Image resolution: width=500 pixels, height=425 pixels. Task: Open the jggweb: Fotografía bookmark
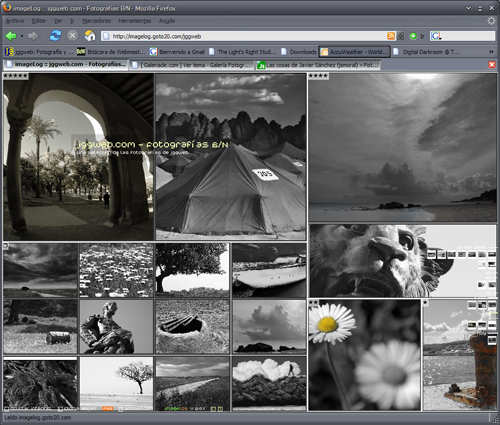(x=39, y=52)
